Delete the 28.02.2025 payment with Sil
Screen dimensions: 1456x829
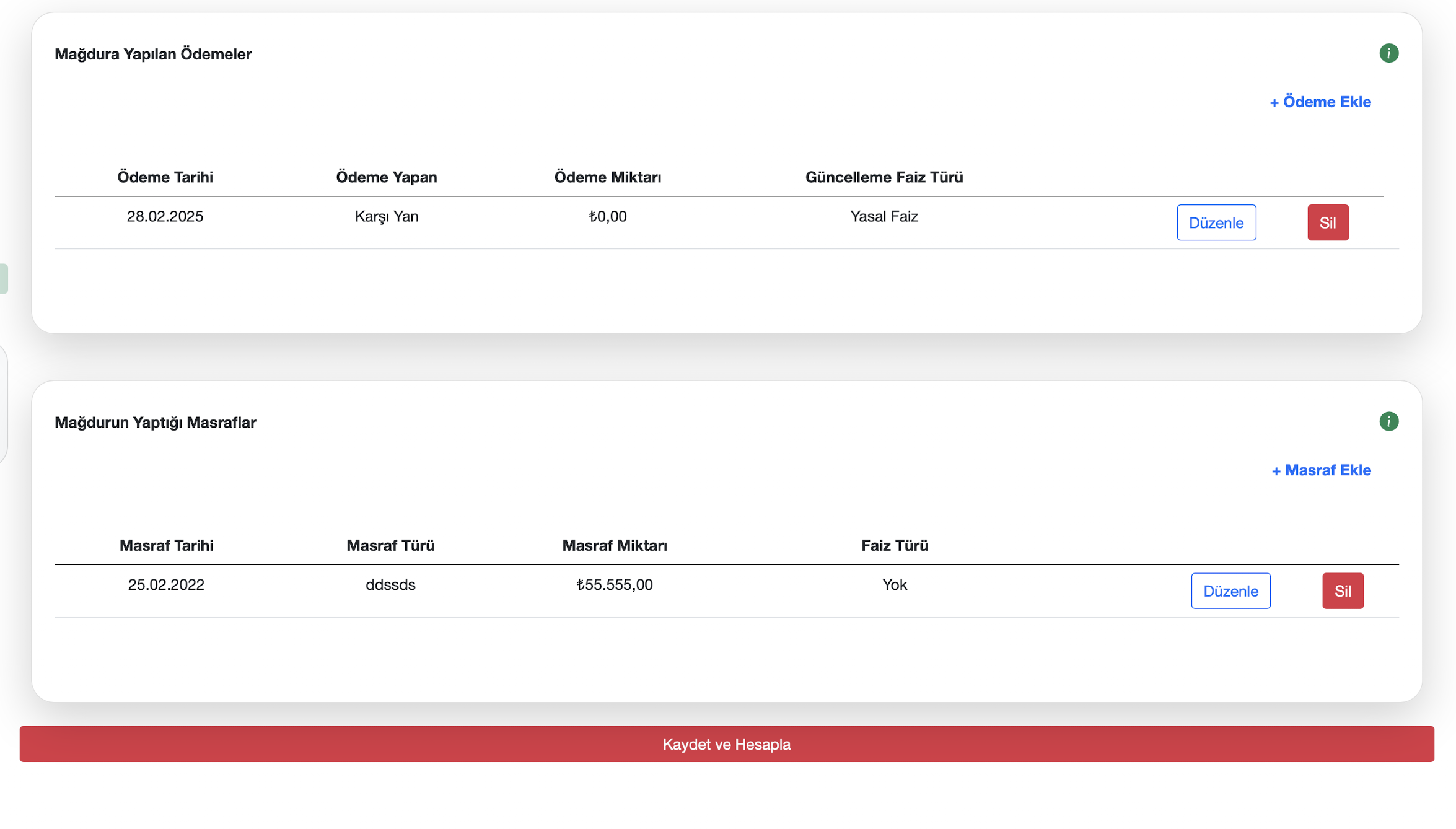[x=1327, y=222]
